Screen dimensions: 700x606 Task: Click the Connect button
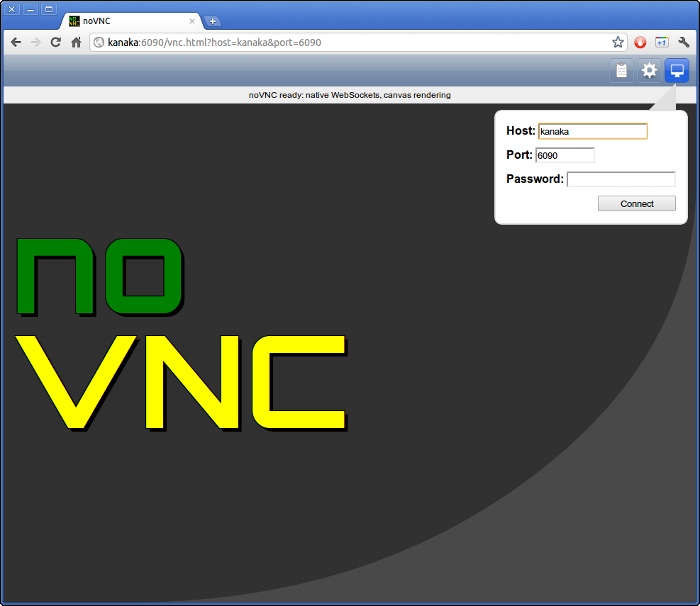637,204
